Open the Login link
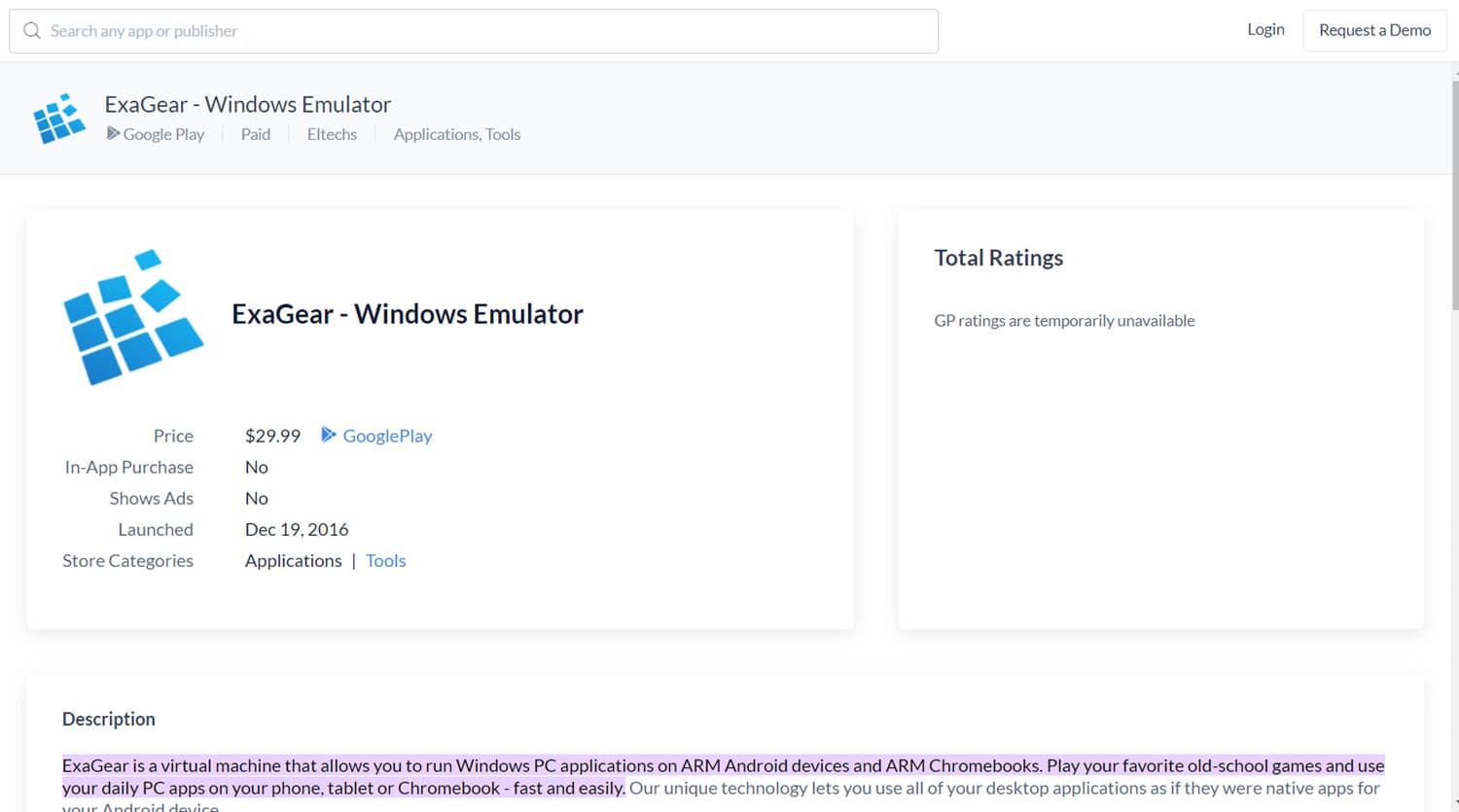Screen dimensions: 1459x812 click(1265, 30)
